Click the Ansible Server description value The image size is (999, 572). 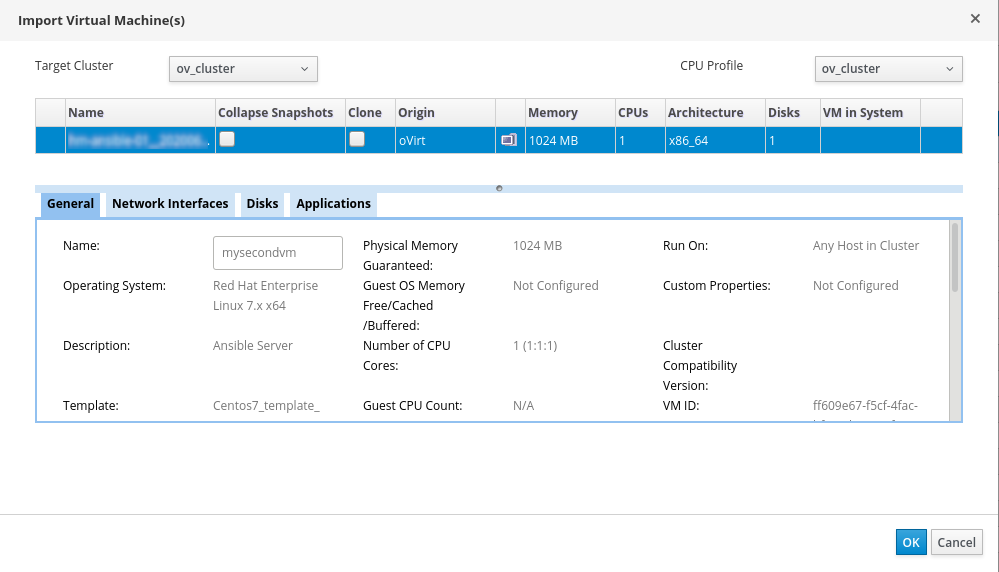tap(253, 346)
